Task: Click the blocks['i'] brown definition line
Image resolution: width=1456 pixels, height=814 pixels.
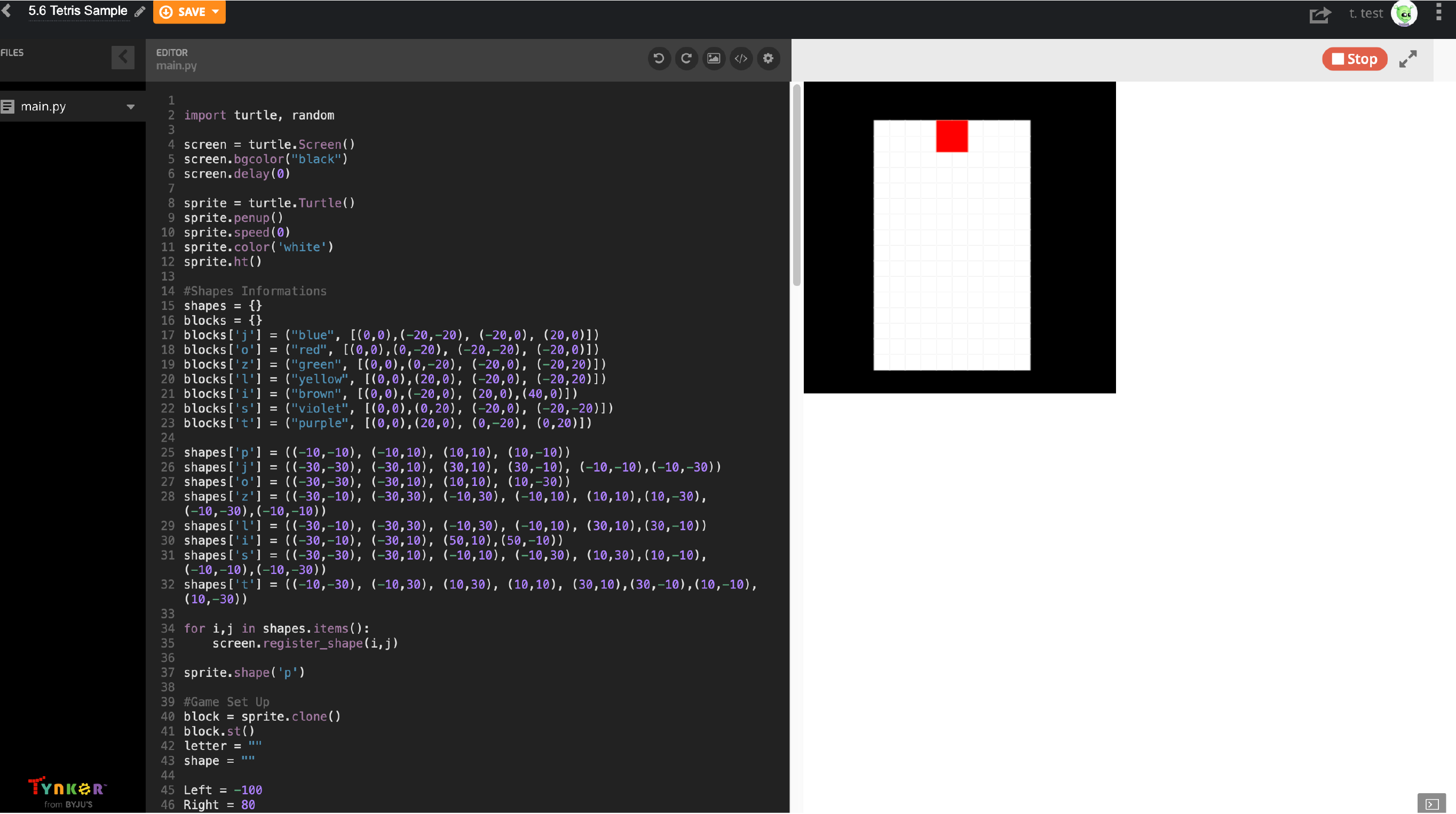Action: coord(381,394)
